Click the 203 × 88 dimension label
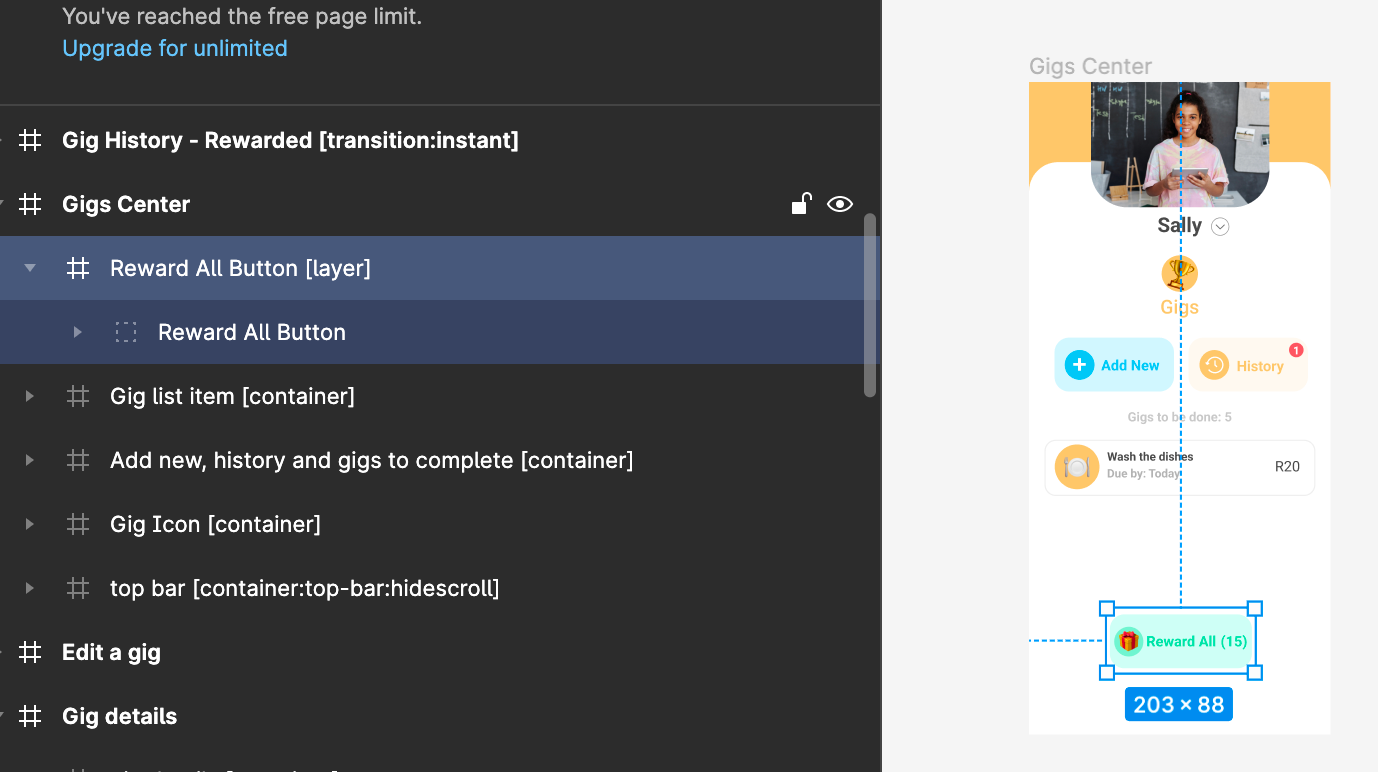 [1179, 704]
